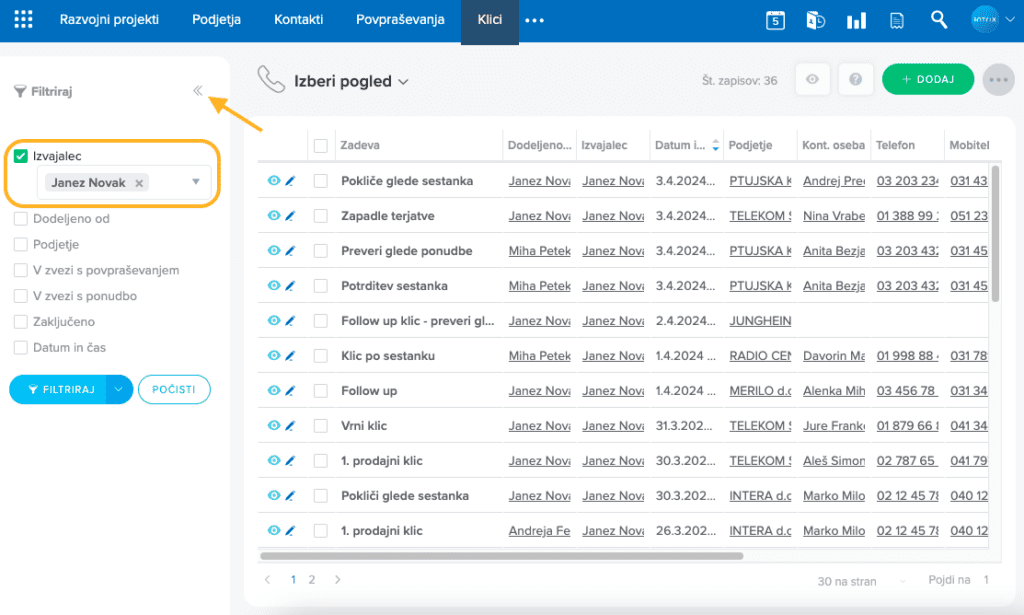Switch to the Kontakti tab
Image resolution: width=1024 pixels, height=615 pixels.
(x=298, y=20)
